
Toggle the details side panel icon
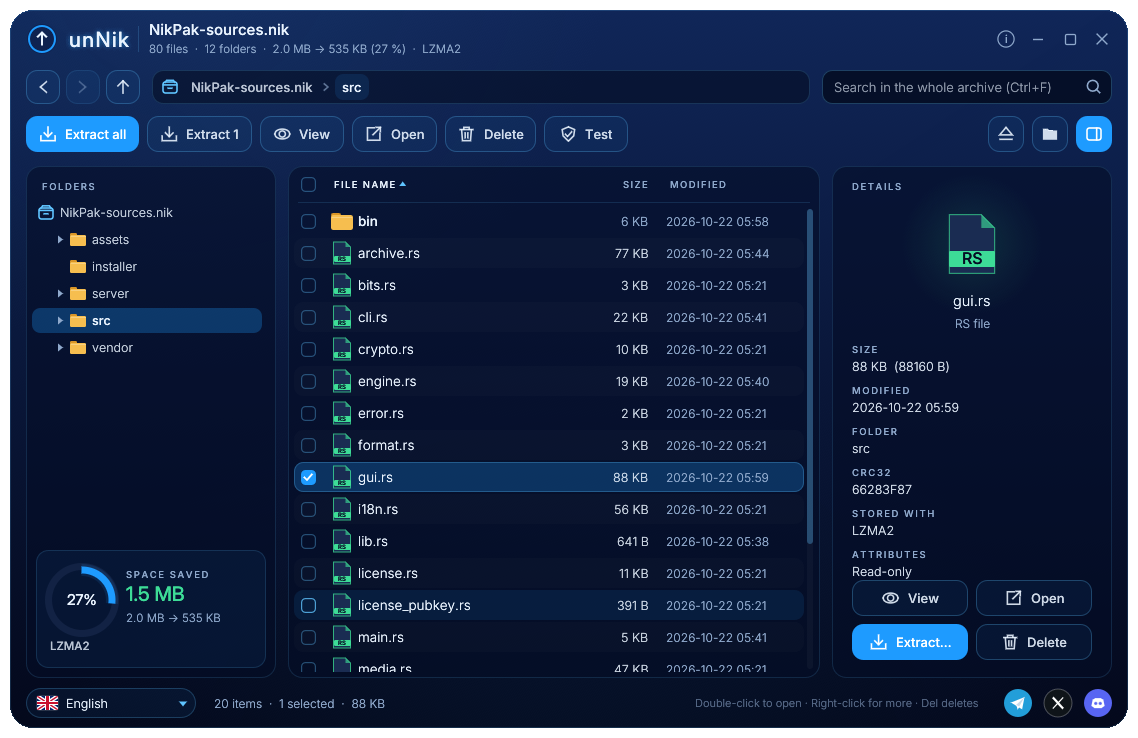point(1094,134)
